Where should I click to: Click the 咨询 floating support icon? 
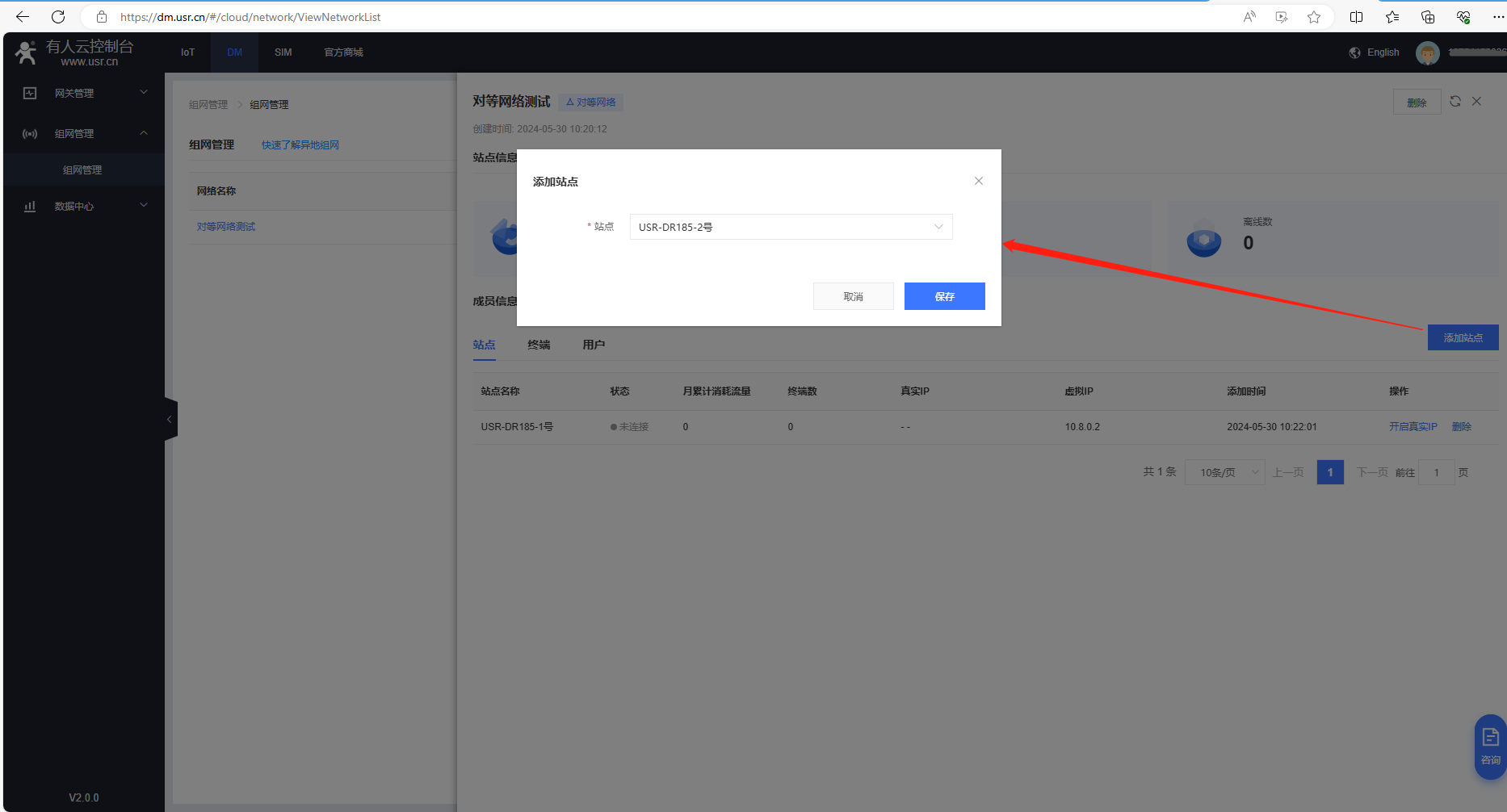coord(1490,746)
